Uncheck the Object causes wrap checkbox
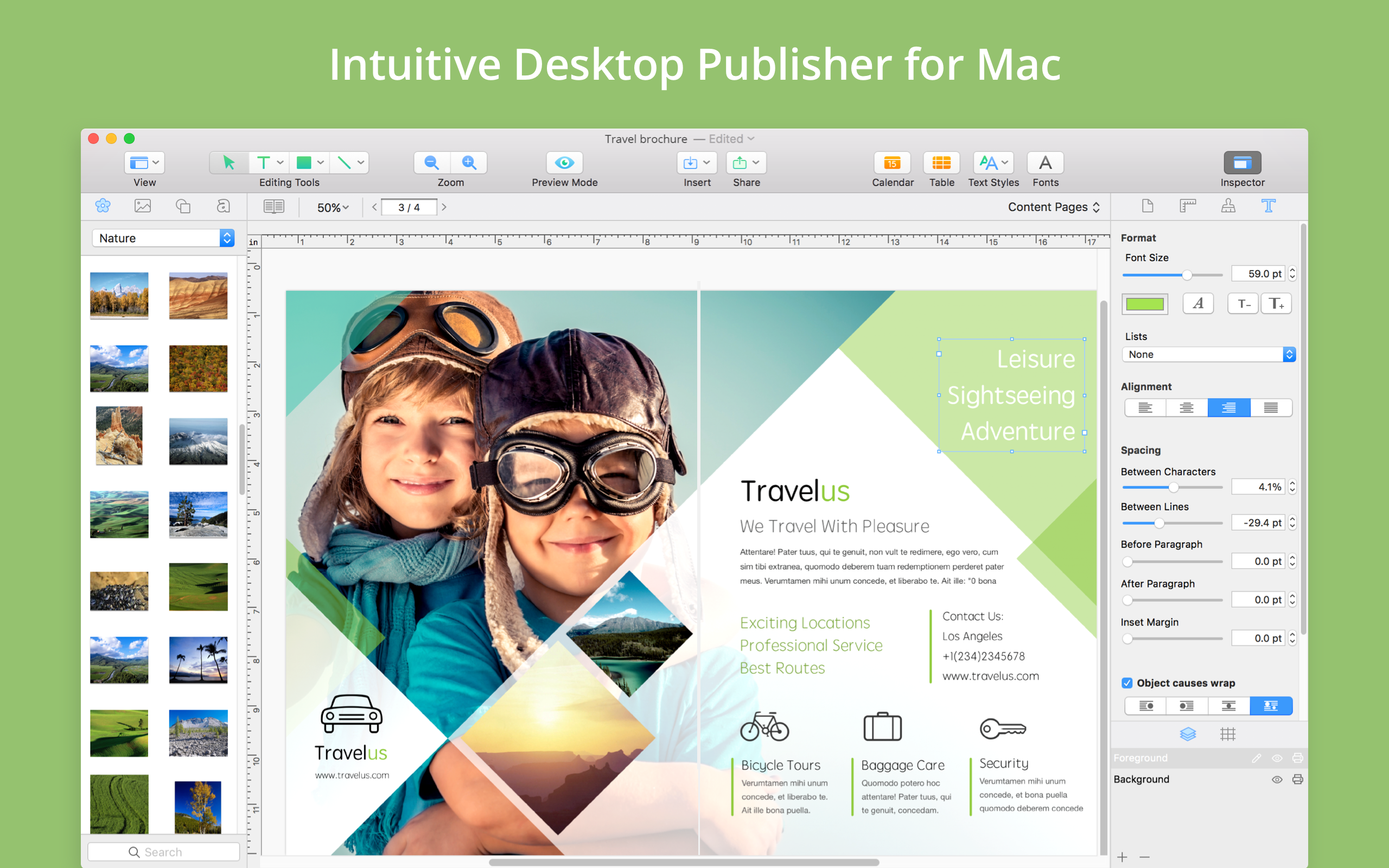Viewport: 1389px width, 868px height. [1127, 682]
